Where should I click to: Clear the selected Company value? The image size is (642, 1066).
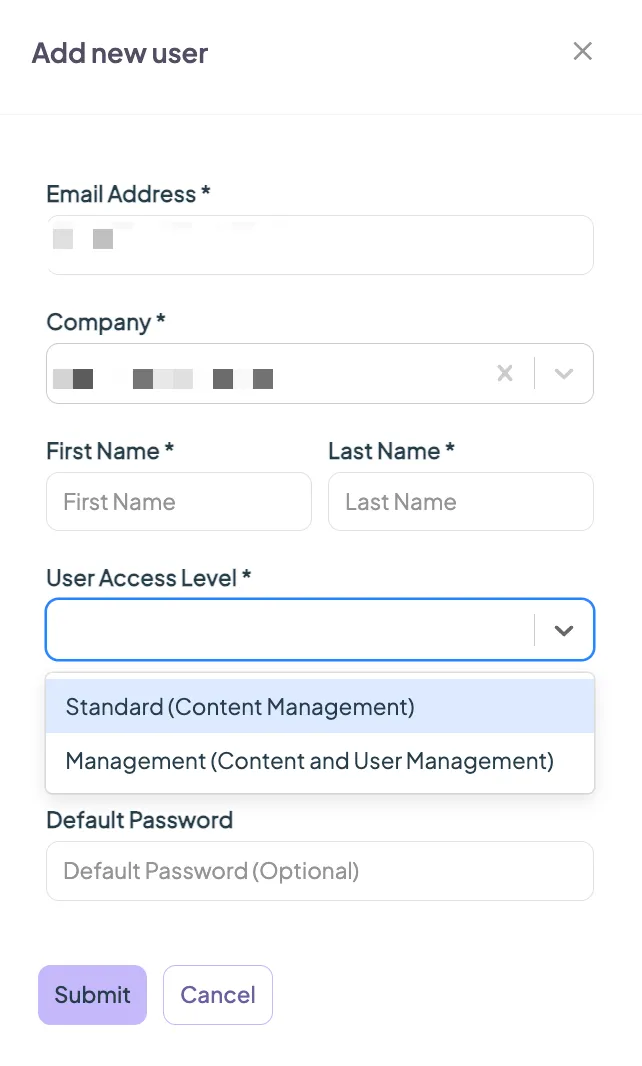[x=505, y=373]
